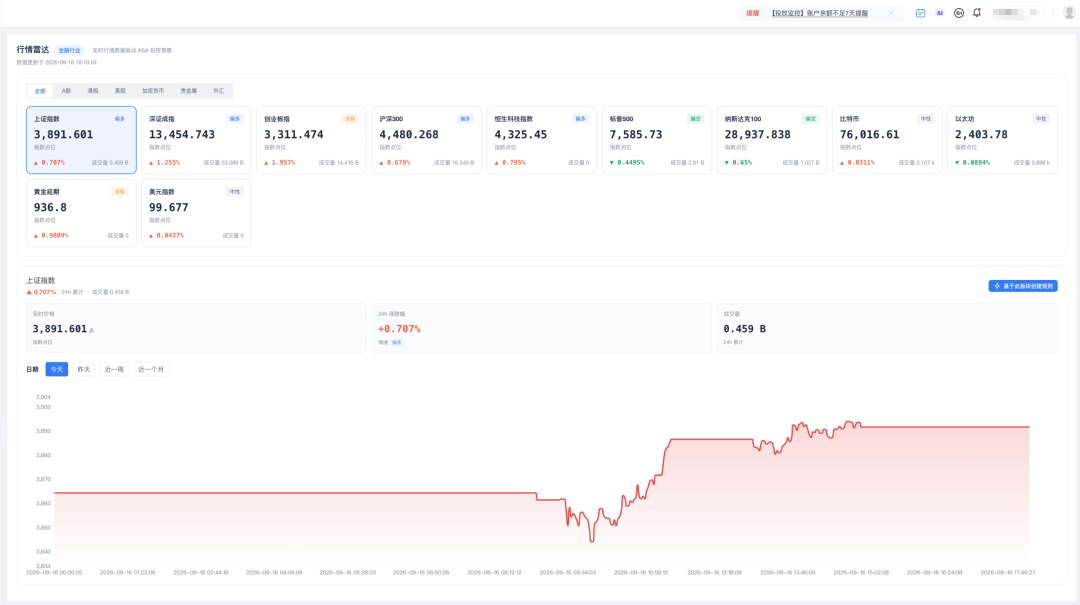Viewport: 1080px width, 605px height.
Task: Switch to the A股 tab
Action: [66, 91]
